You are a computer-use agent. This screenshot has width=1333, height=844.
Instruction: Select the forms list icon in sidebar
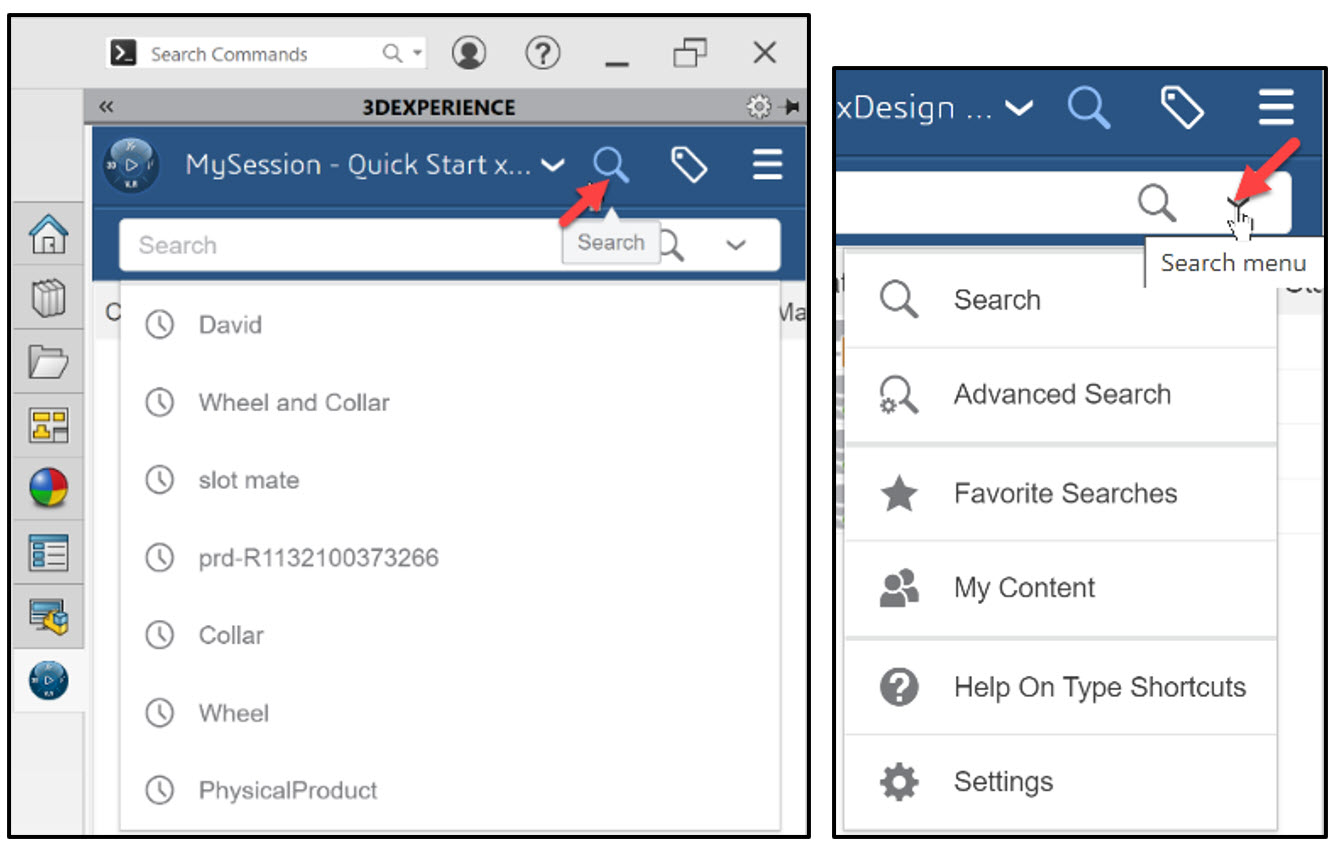48,553
